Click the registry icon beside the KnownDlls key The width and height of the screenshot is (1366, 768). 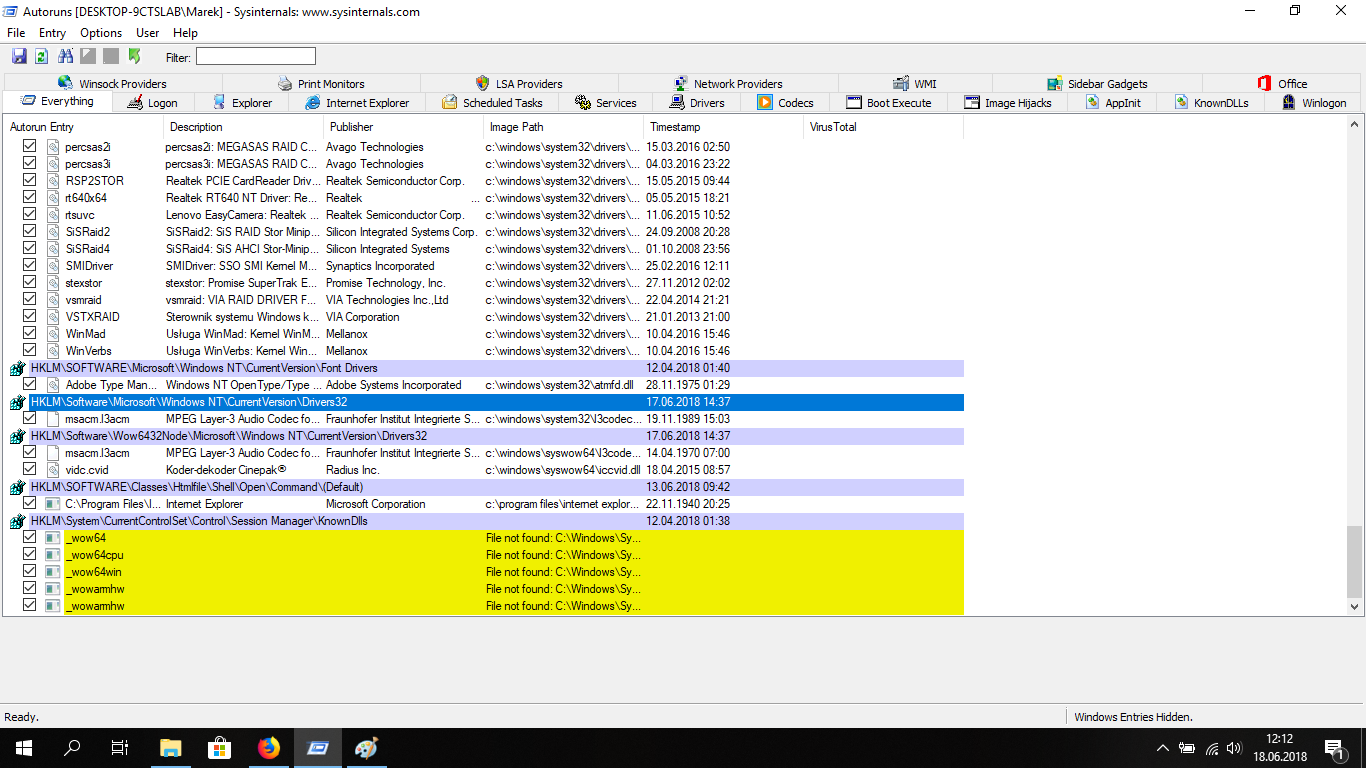tap(17, 522)
